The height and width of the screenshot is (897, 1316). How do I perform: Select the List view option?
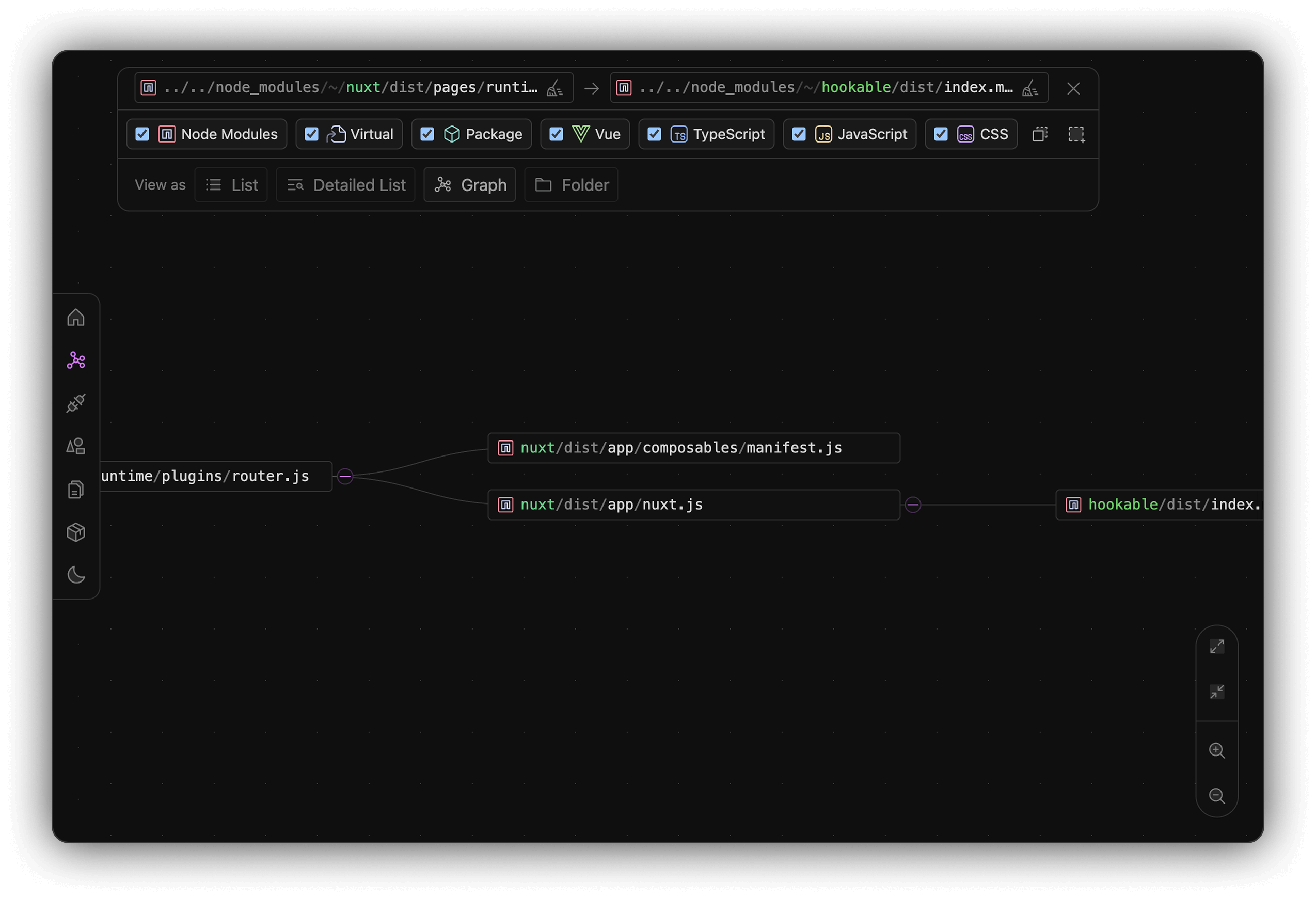point(231,184)
